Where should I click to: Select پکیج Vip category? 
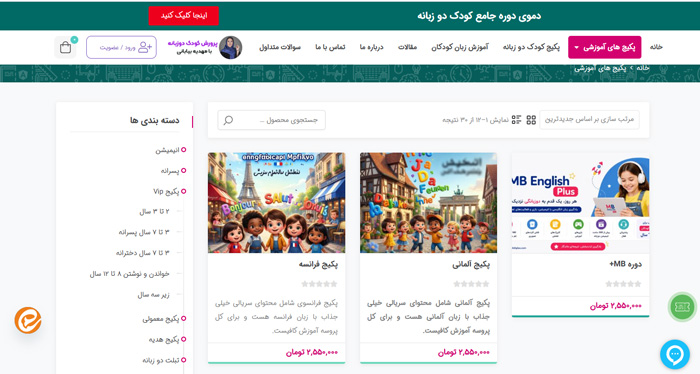tap(166, 191)
